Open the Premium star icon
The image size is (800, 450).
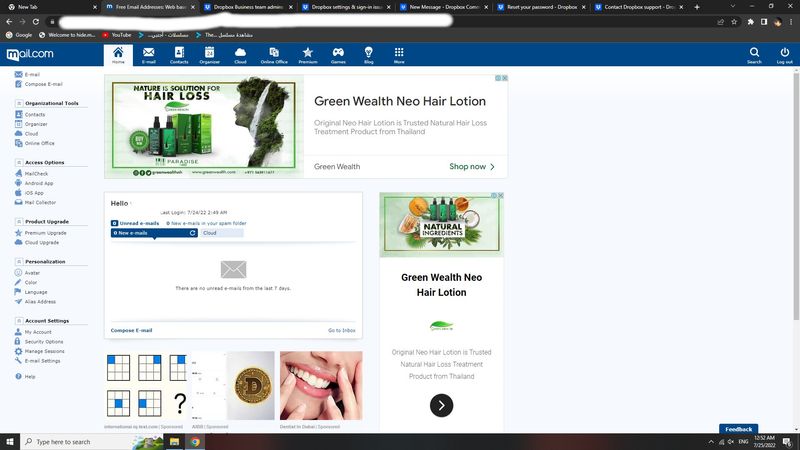click(308, 55)
